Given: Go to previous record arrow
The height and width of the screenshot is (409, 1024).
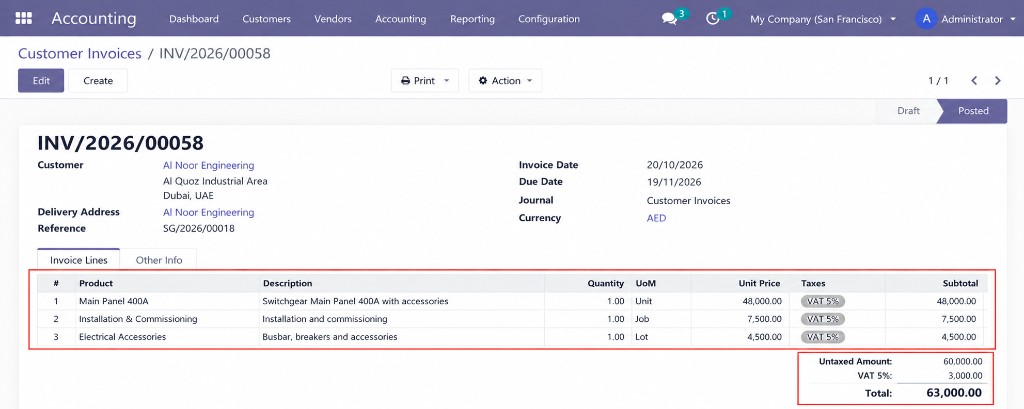Looking at the screenshot, I should [974, 80].
